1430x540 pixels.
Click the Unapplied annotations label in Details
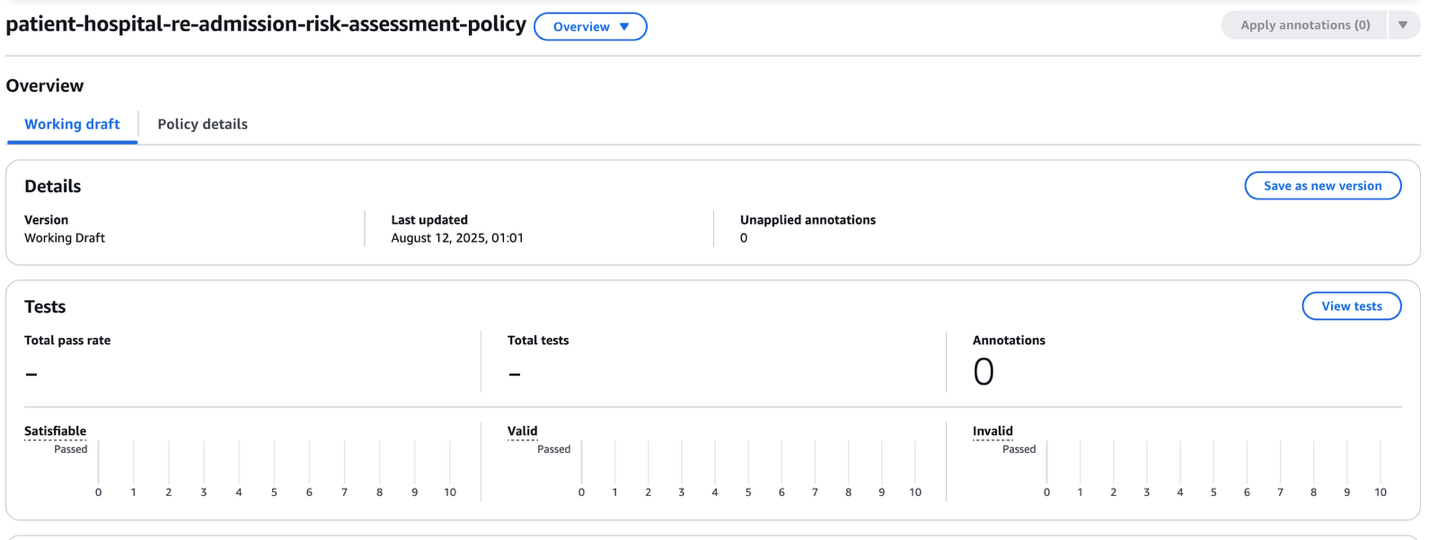(807, 220)
